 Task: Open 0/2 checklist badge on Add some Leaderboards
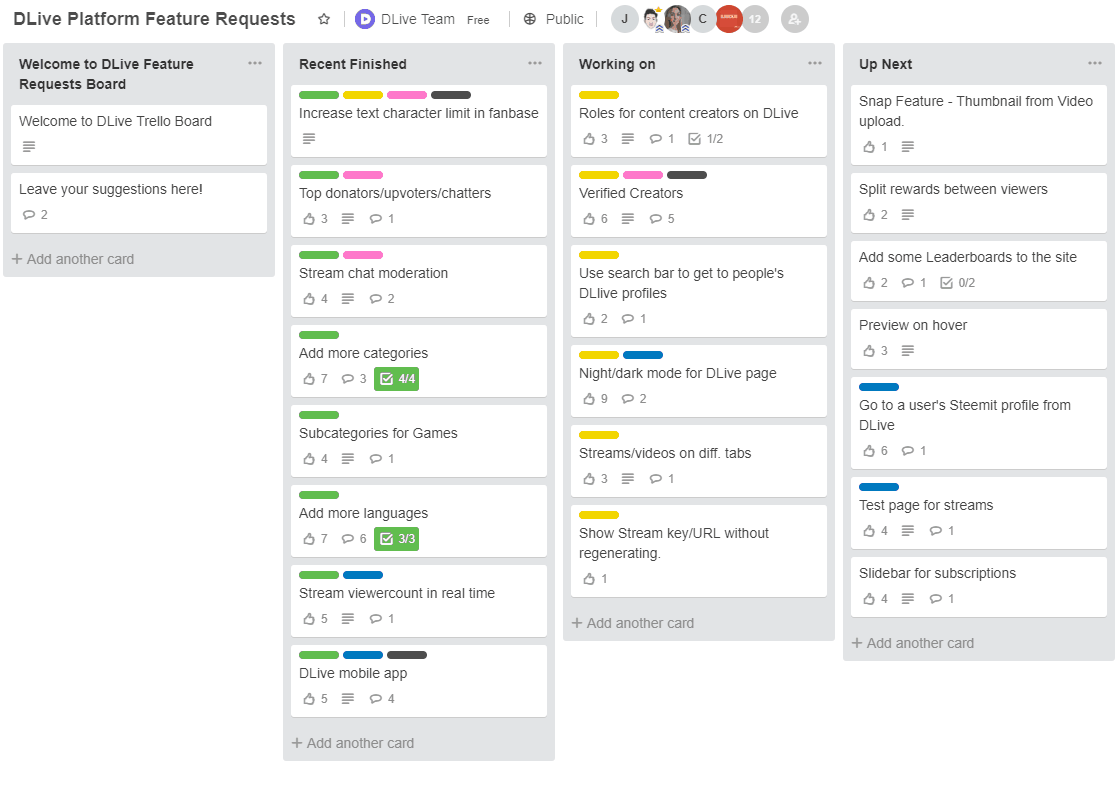point(957,283)
